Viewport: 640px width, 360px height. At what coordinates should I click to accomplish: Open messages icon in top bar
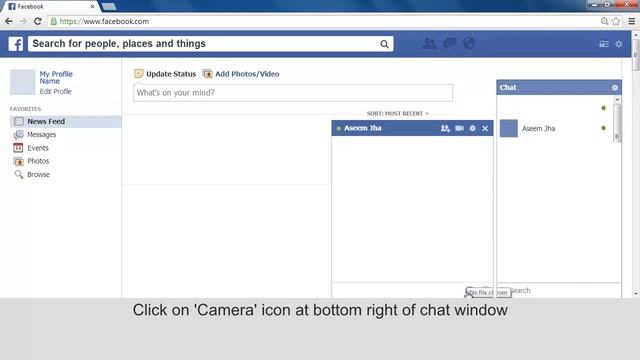449,43
